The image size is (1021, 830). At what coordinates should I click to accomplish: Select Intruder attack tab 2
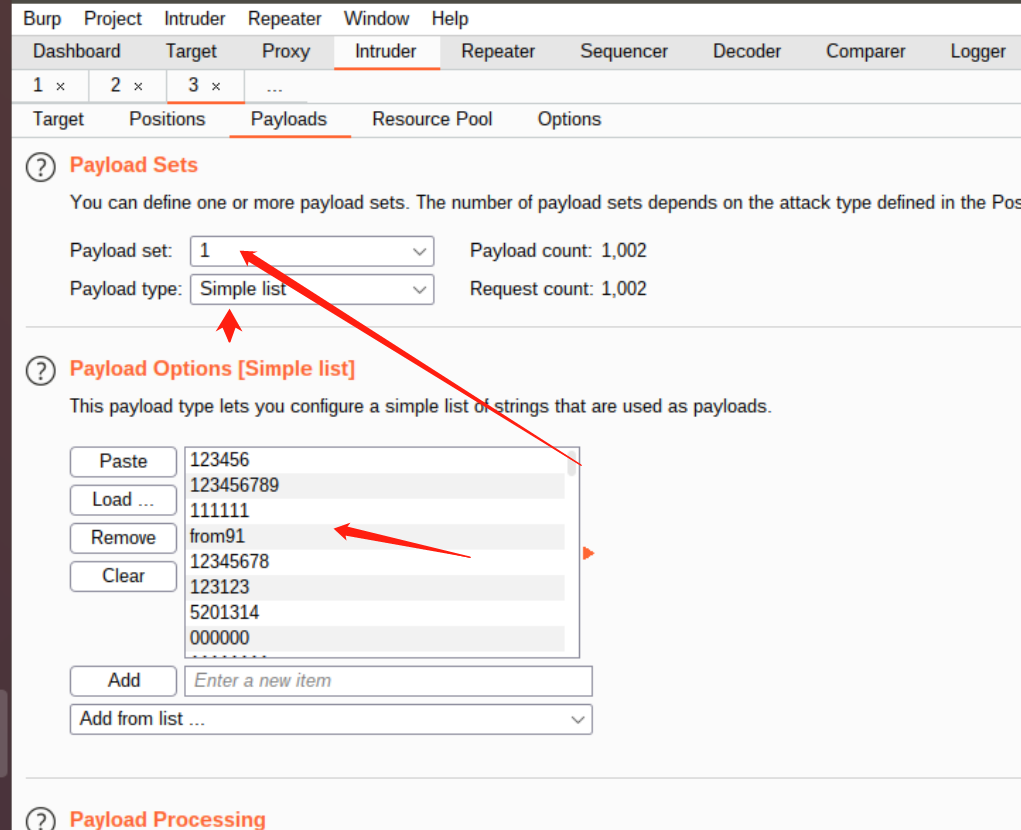coord(115,85)
